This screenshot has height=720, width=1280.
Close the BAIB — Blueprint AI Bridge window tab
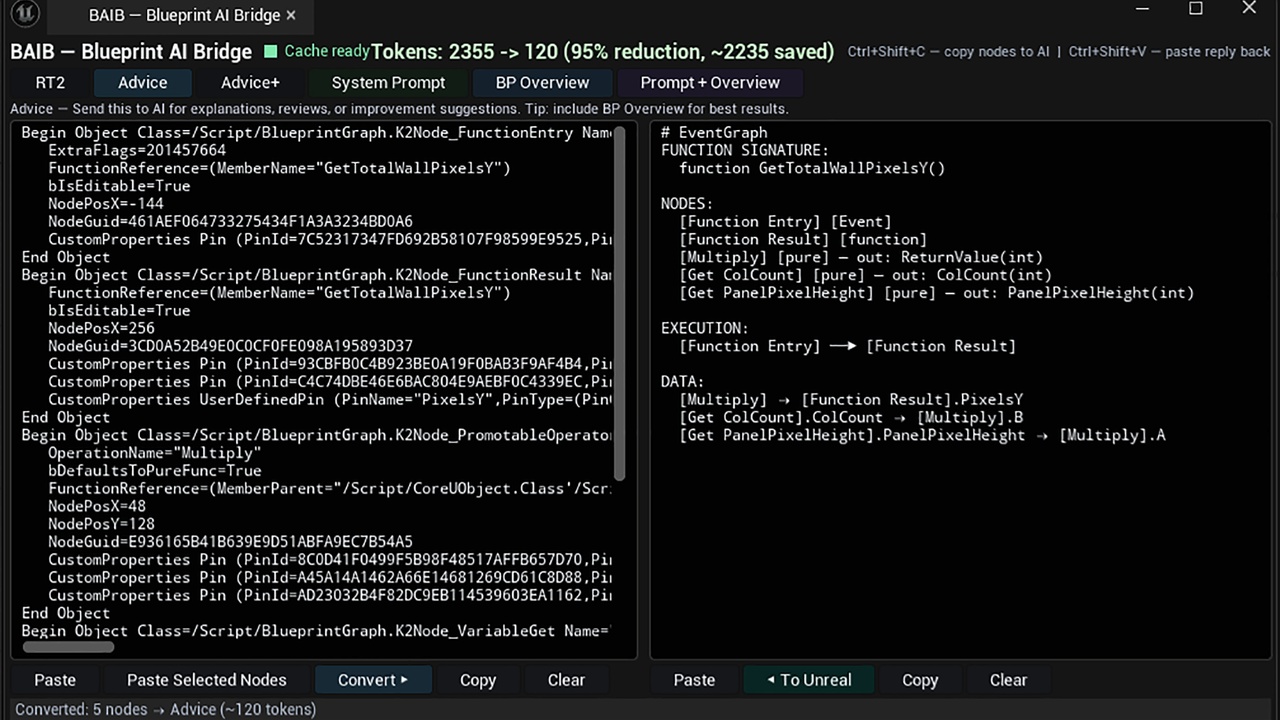[x=291, y=15]
